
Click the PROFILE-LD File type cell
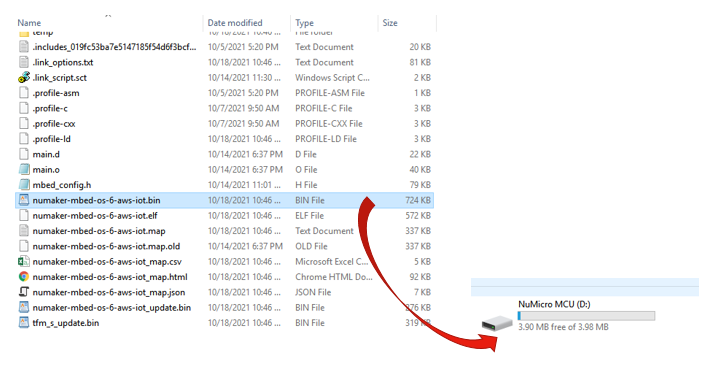tap(326, 139)
